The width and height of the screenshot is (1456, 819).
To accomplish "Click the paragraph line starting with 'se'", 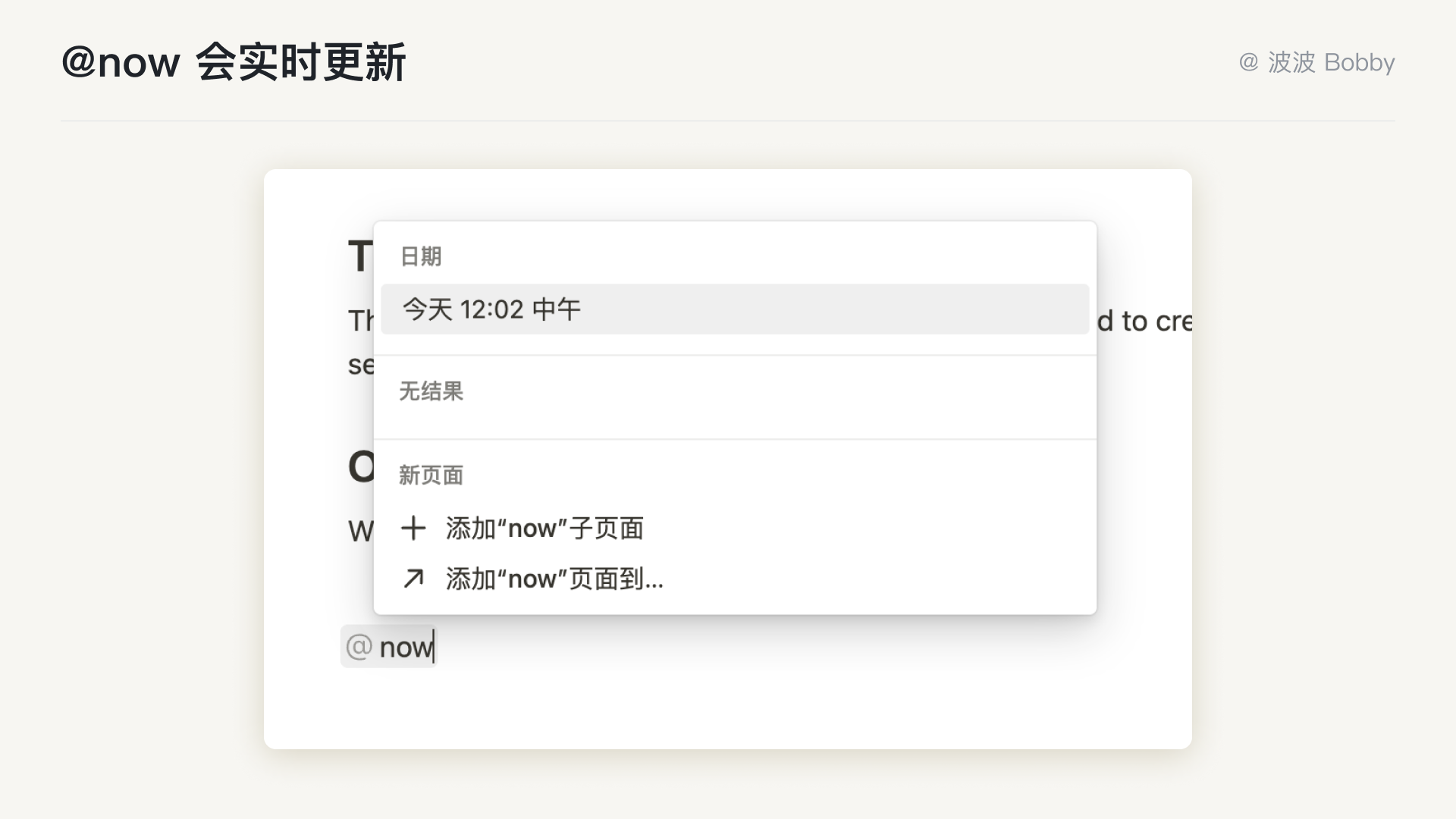I will (360, 366).
